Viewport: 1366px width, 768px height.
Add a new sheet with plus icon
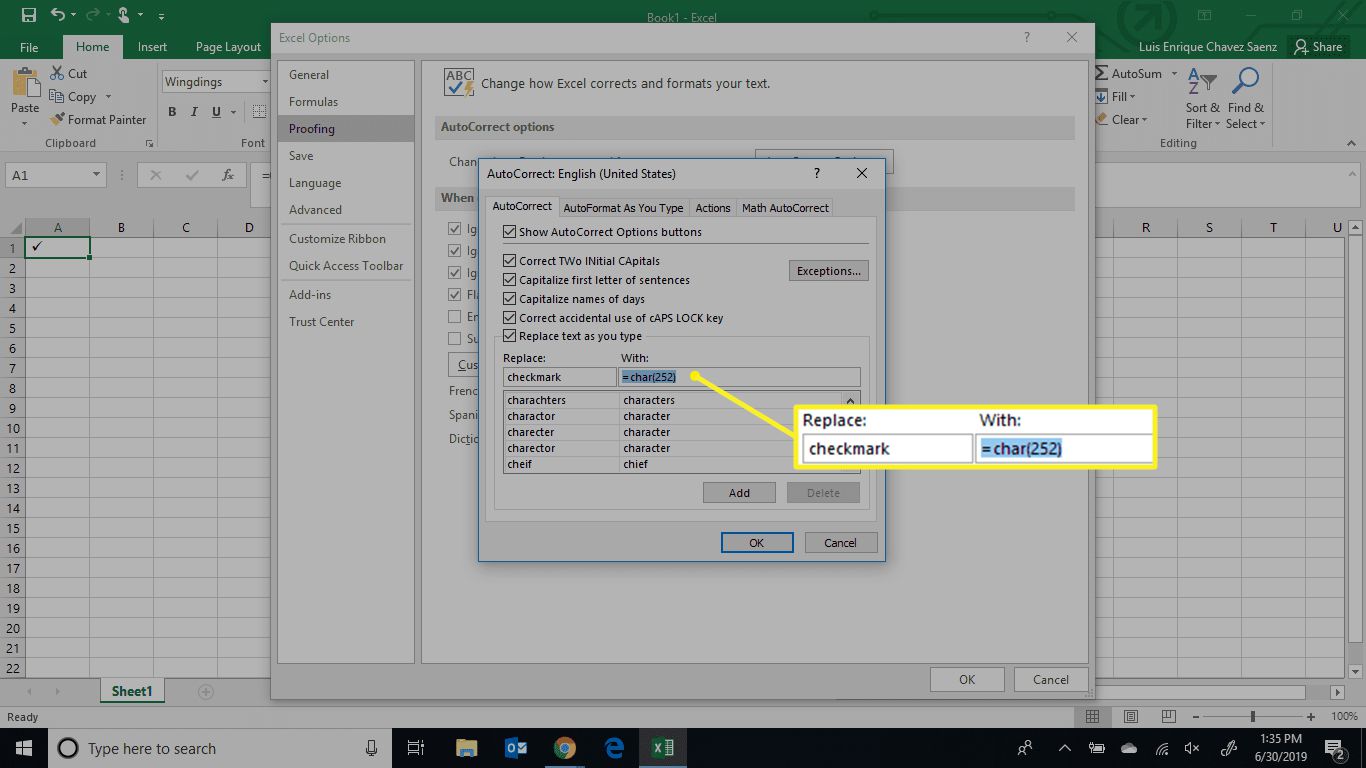coord(206,691)
